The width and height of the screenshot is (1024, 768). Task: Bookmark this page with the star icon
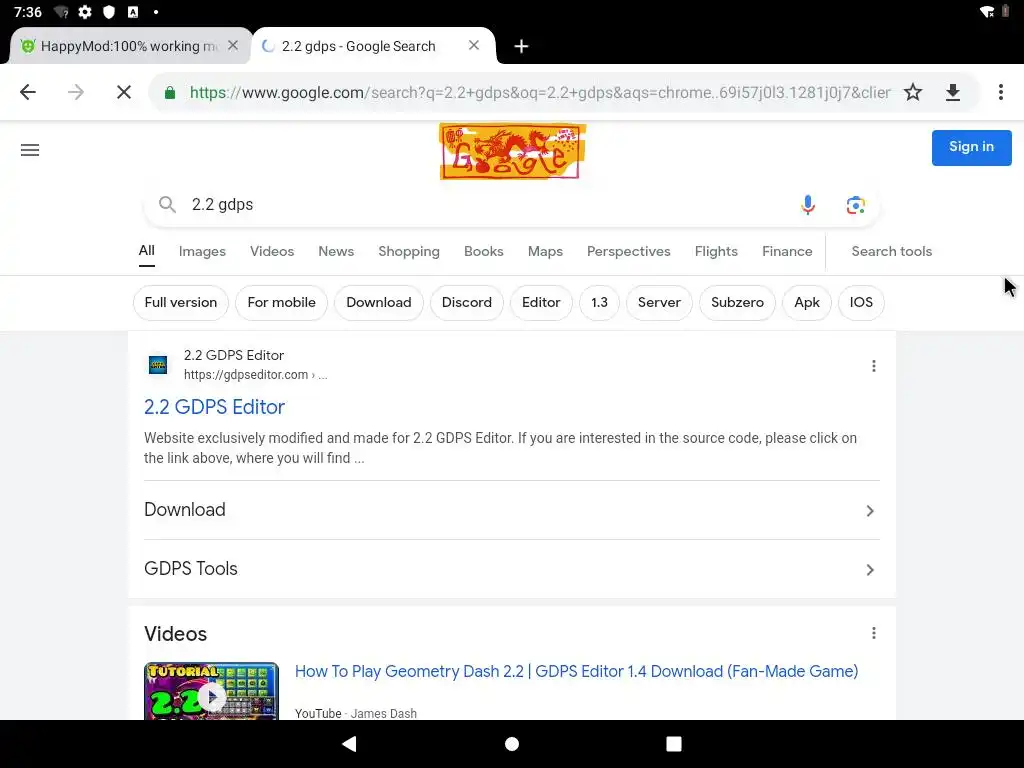click(913, 92)
